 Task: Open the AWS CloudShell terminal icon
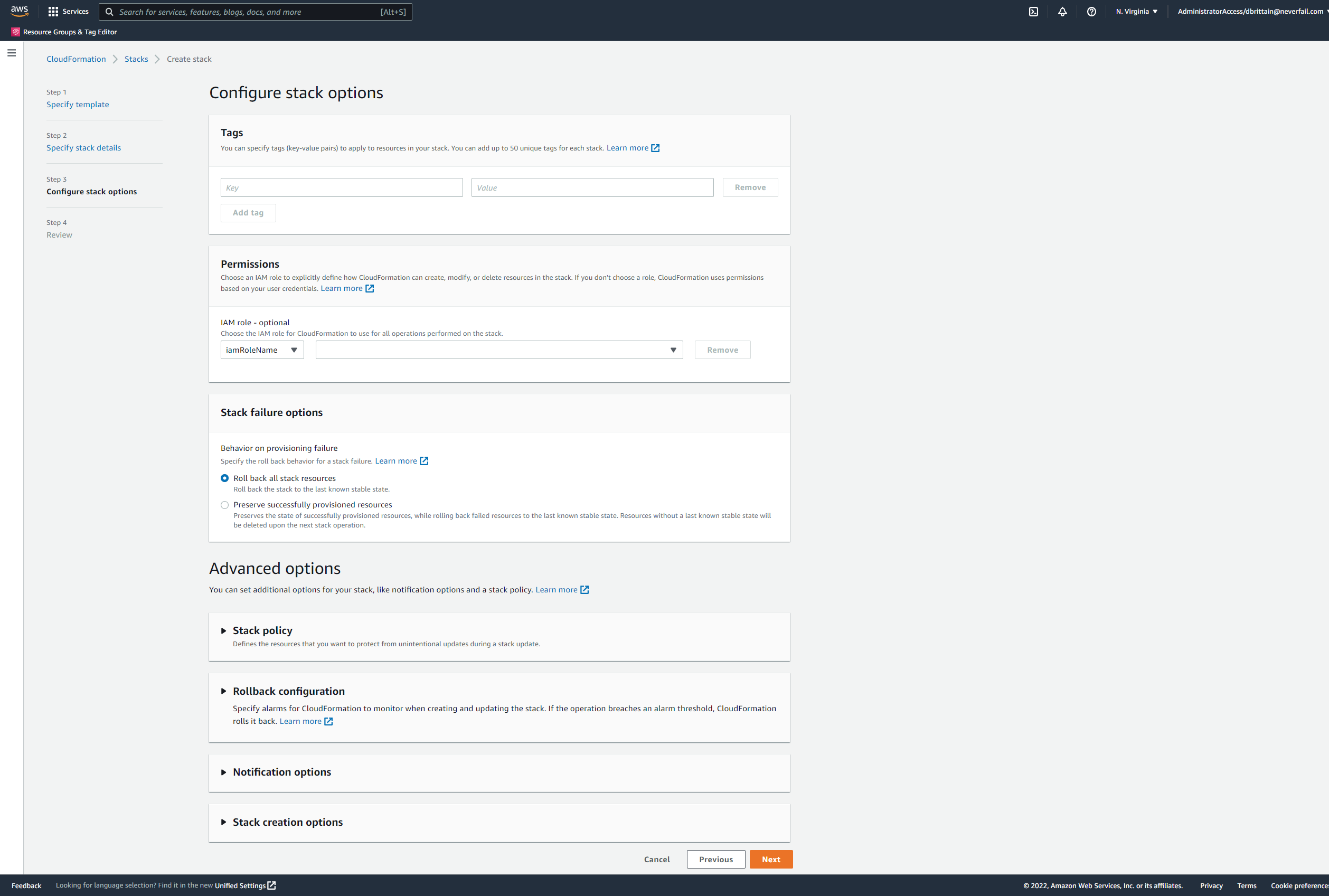coord(1032,11)
